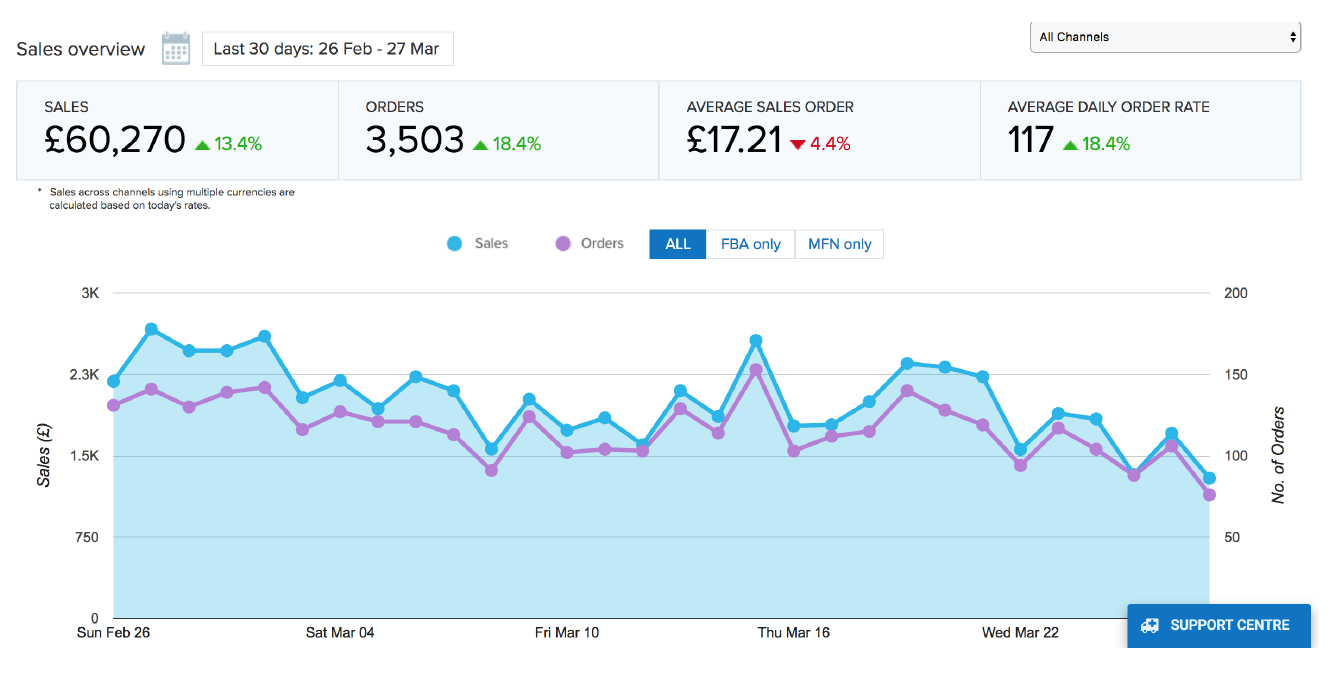Toggle the blue Sales legend dot
Screen dimensions: 1334x674
coord(455,244)
